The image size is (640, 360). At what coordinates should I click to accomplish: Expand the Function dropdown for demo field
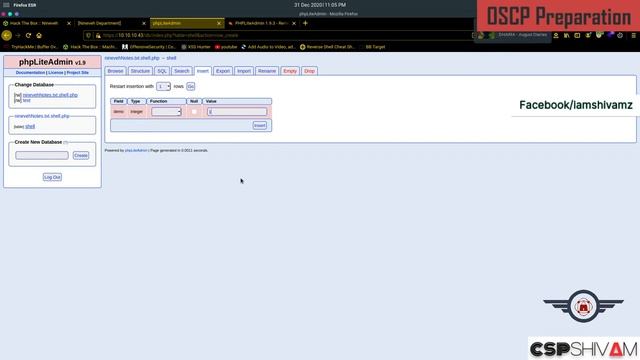coord(166,112)
